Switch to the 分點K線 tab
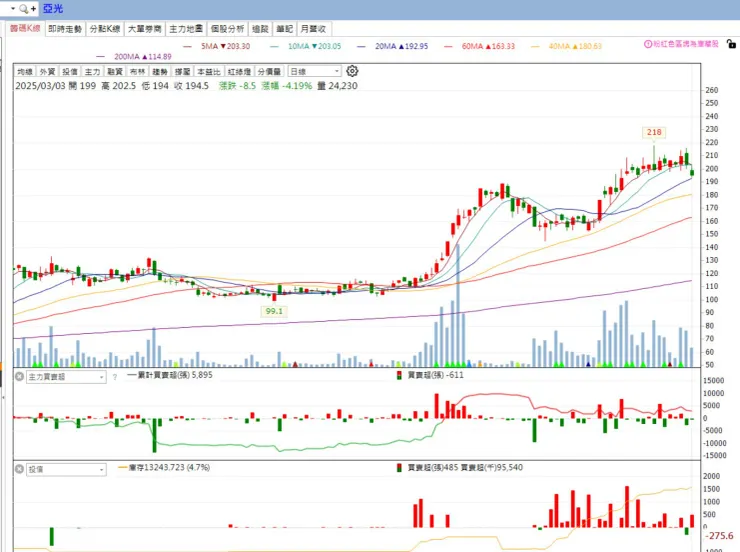 pos(105,29)
